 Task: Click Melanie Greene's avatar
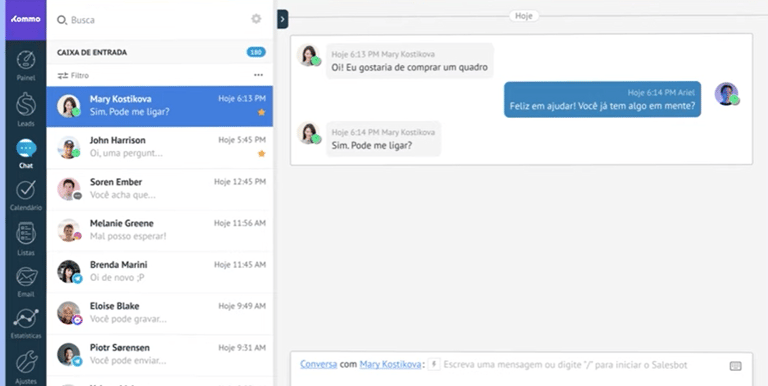tap(69, 230)
